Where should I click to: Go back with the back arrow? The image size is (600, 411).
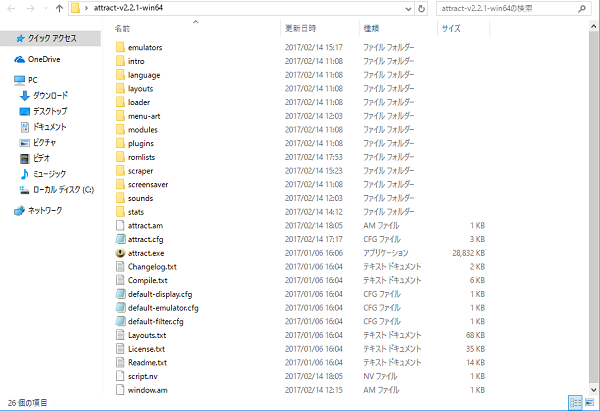coord(11,8)
